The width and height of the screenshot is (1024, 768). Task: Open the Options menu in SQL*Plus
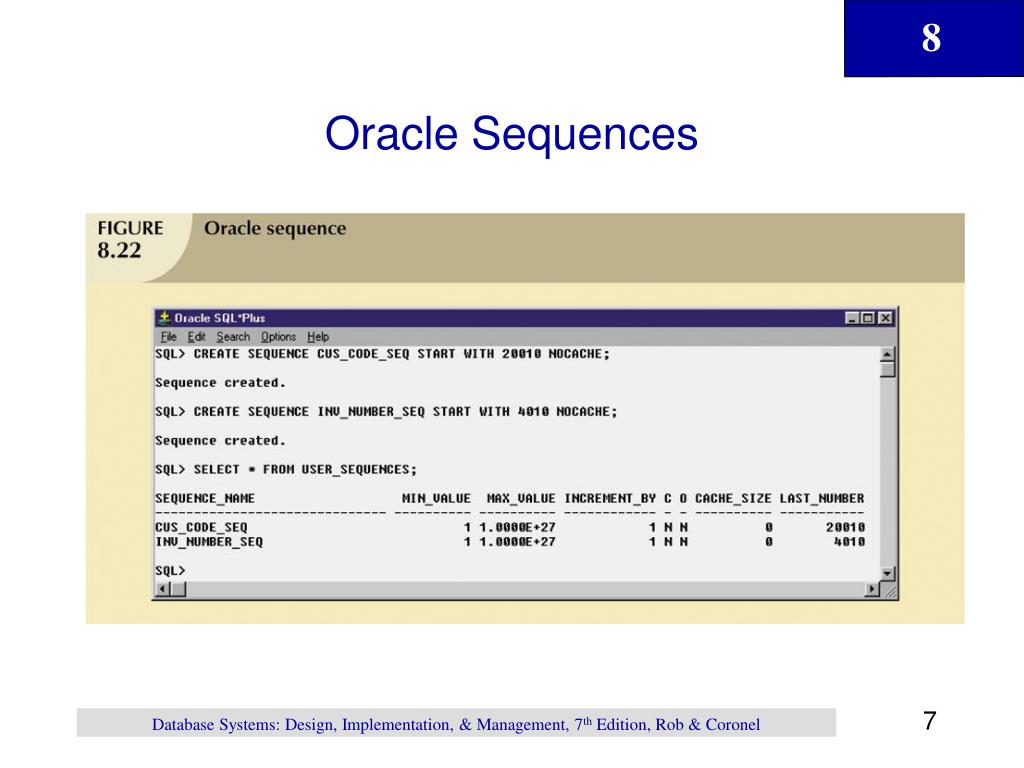(278, 337)
